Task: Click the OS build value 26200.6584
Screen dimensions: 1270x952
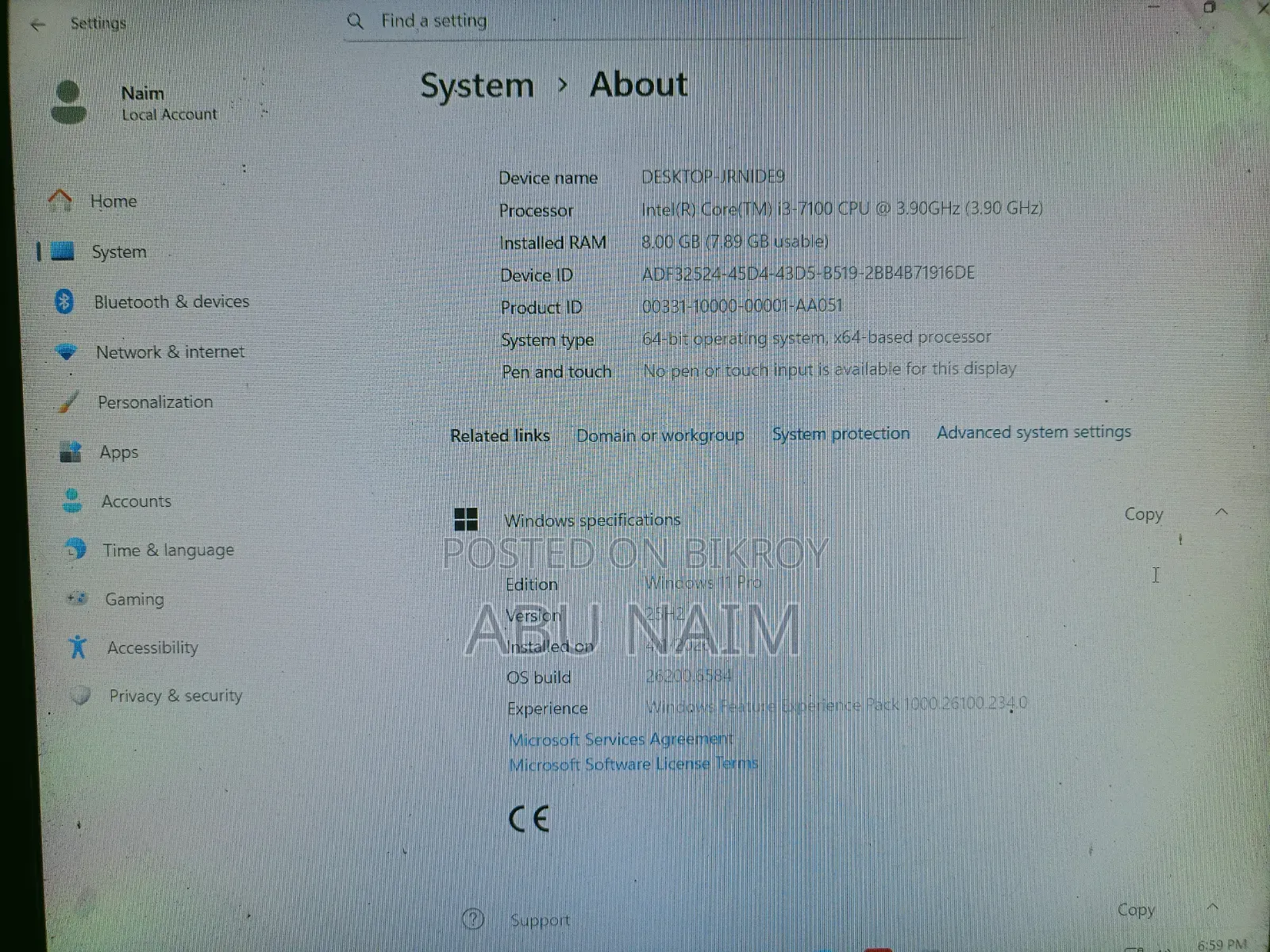Action: [688, 676]
